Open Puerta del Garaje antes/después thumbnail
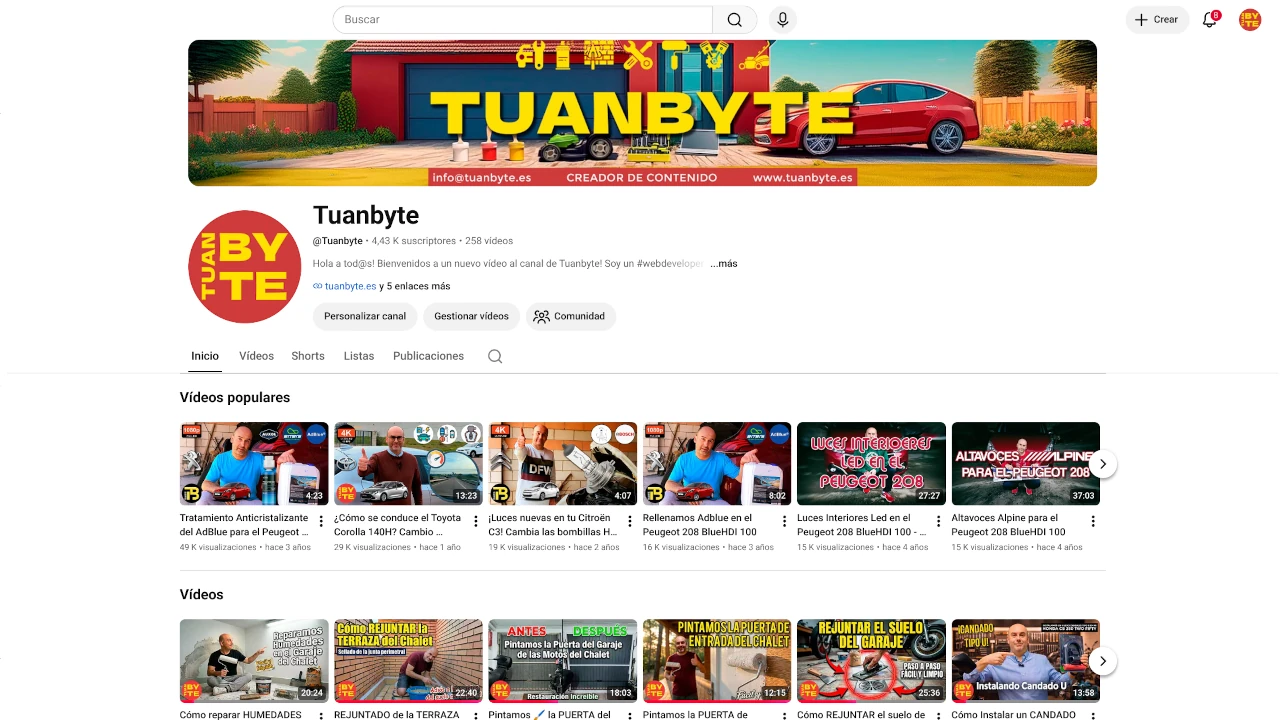This screenshot has height=720, width=1280. point(563,661)
